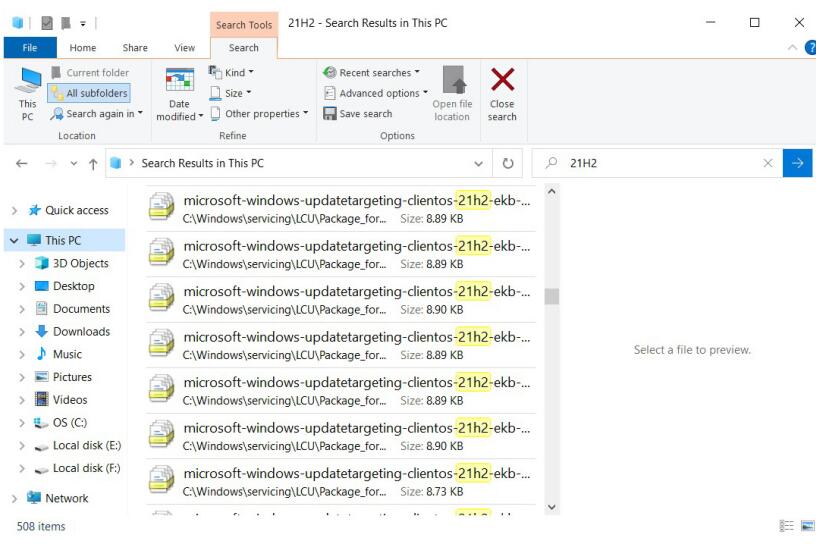This screenshot has width=816, height=551.
Task: Select Local disk (E:) in sidebar
Action: [x=86, y=445]
